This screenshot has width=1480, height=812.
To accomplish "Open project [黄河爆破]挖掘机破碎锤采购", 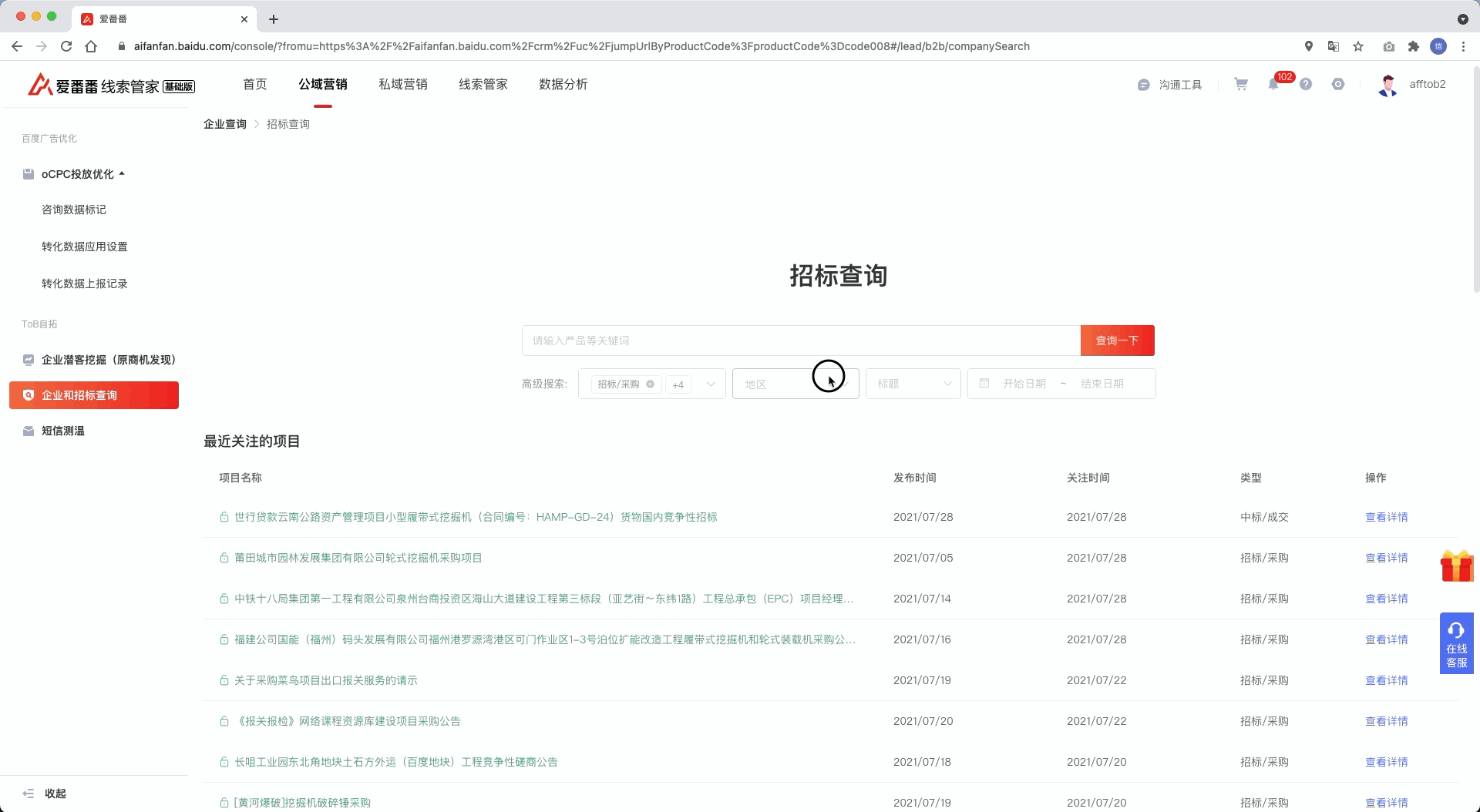I will pos(302,803).
